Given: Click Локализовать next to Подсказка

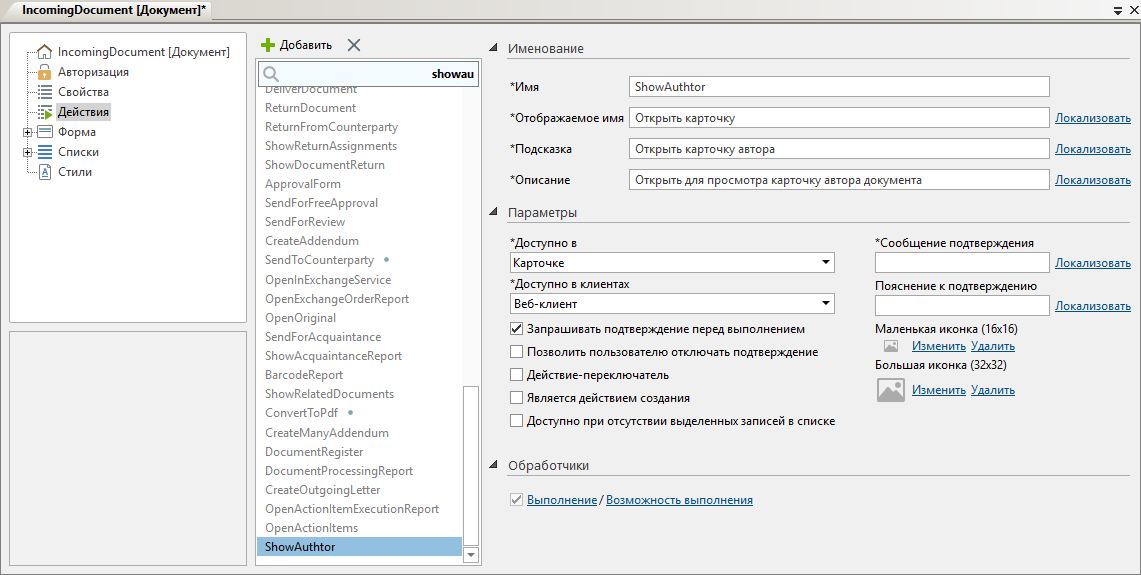Looking at the screenshot, I should coord(1092,149).
